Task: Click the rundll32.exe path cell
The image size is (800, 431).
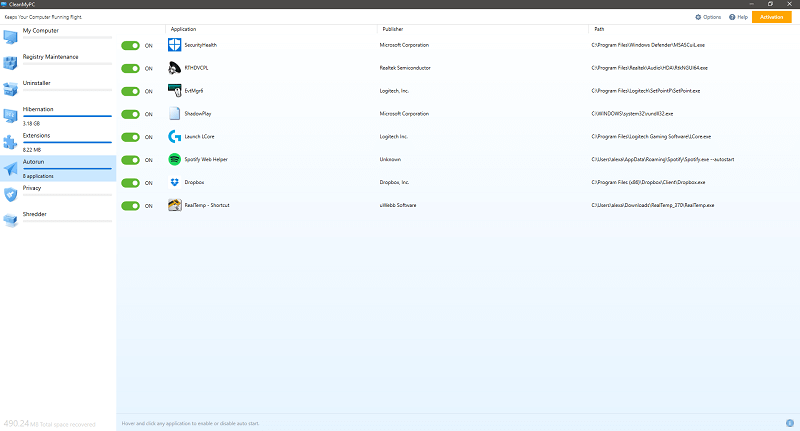Action: (x=632, y=114)
